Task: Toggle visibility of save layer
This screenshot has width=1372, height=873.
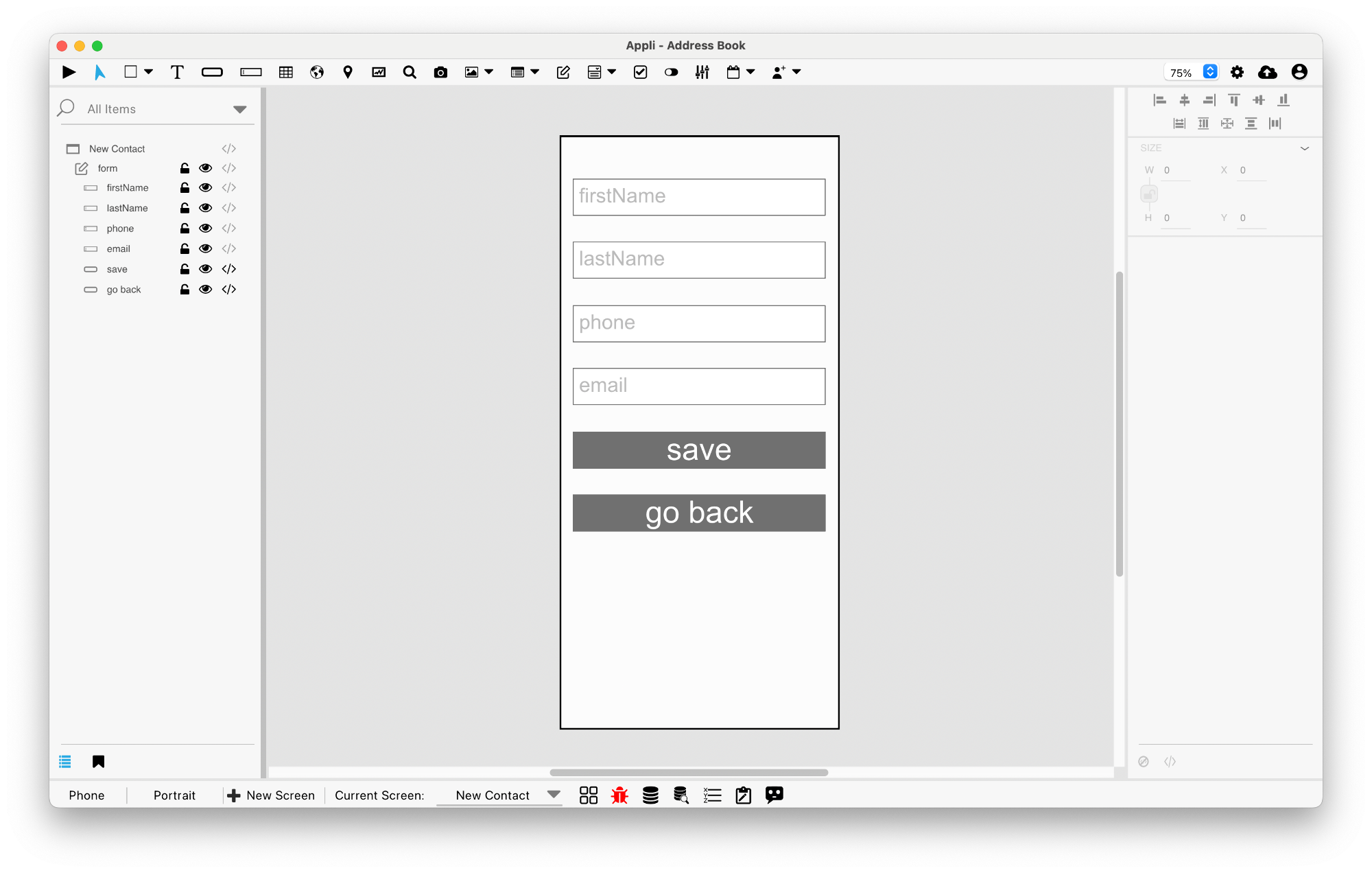Action: tap(205, 268)
